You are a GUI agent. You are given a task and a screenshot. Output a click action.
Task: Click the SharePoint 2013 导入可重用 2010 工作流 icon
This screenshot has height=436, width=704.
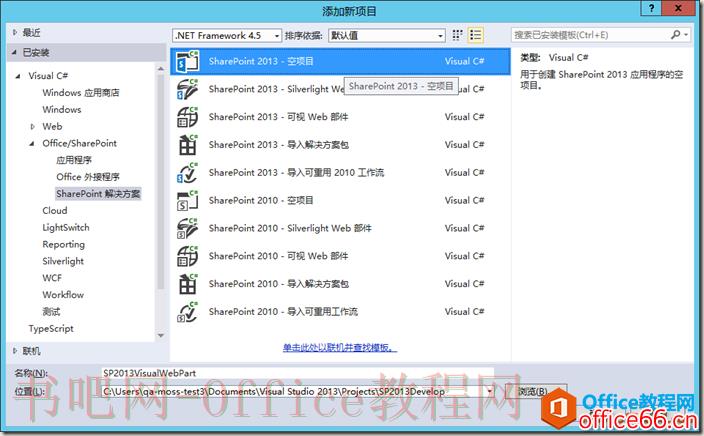(x=188, y=172)
